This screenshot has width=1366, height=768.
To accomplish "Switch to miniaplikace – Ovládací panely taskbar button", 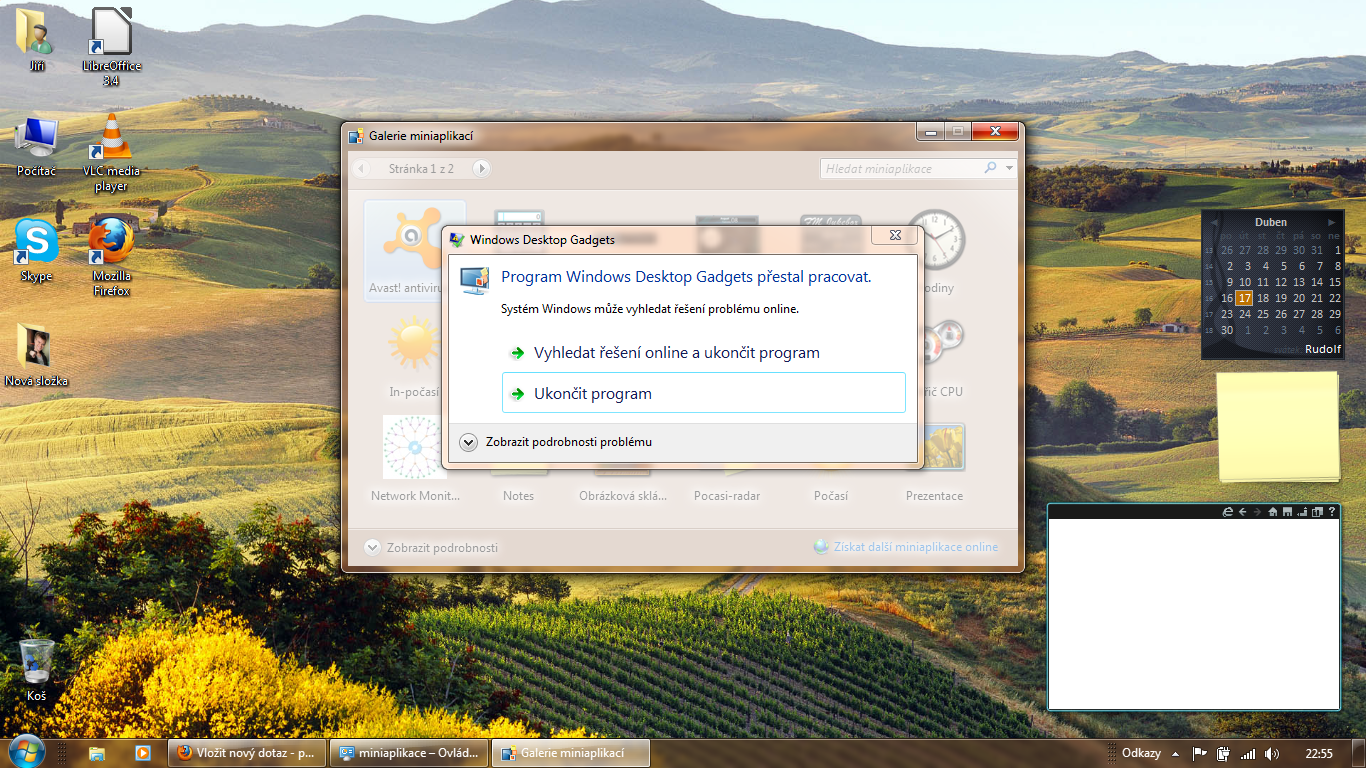I will [x=410, y=752].
